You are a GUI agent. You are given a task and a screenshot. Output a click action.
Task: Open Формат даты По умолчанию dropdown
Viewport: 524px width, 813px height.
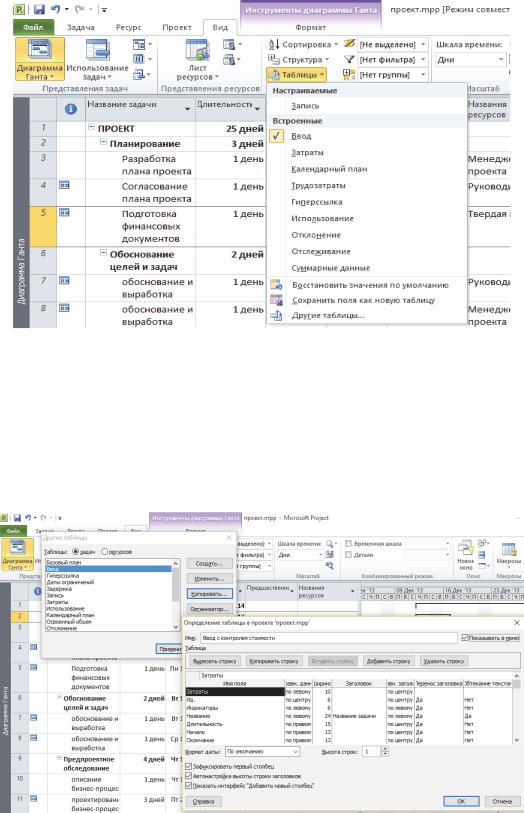[295, 751]
